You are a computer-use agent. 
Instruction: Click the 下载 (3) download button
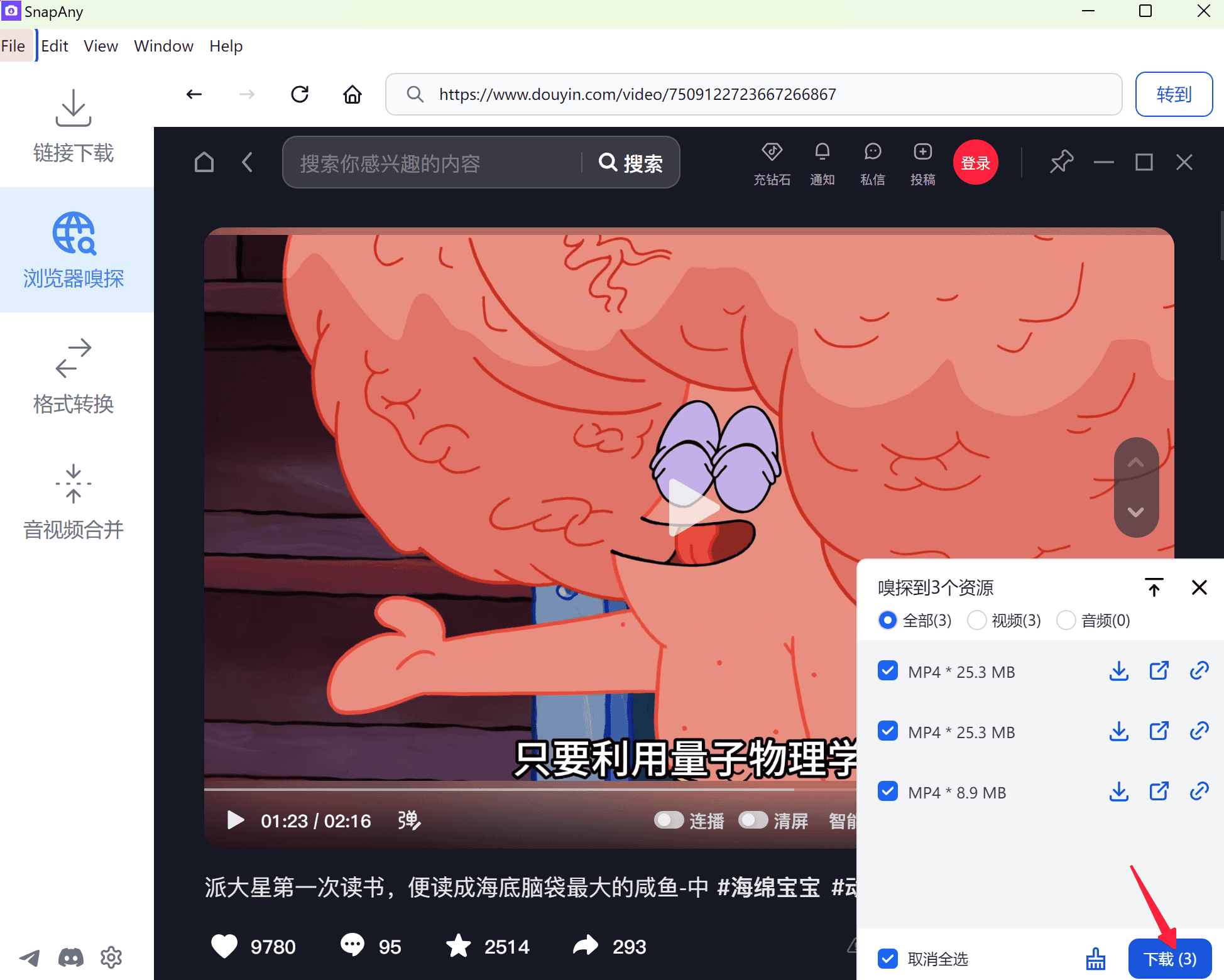coord(1169,958)
